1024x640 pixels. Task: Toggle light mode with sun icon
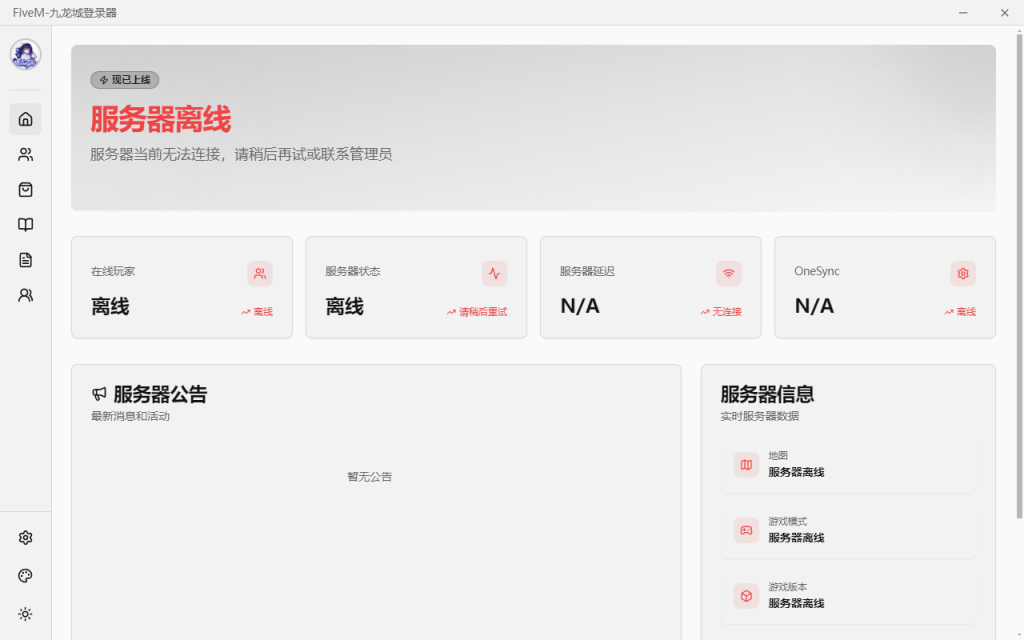[26, 614]
